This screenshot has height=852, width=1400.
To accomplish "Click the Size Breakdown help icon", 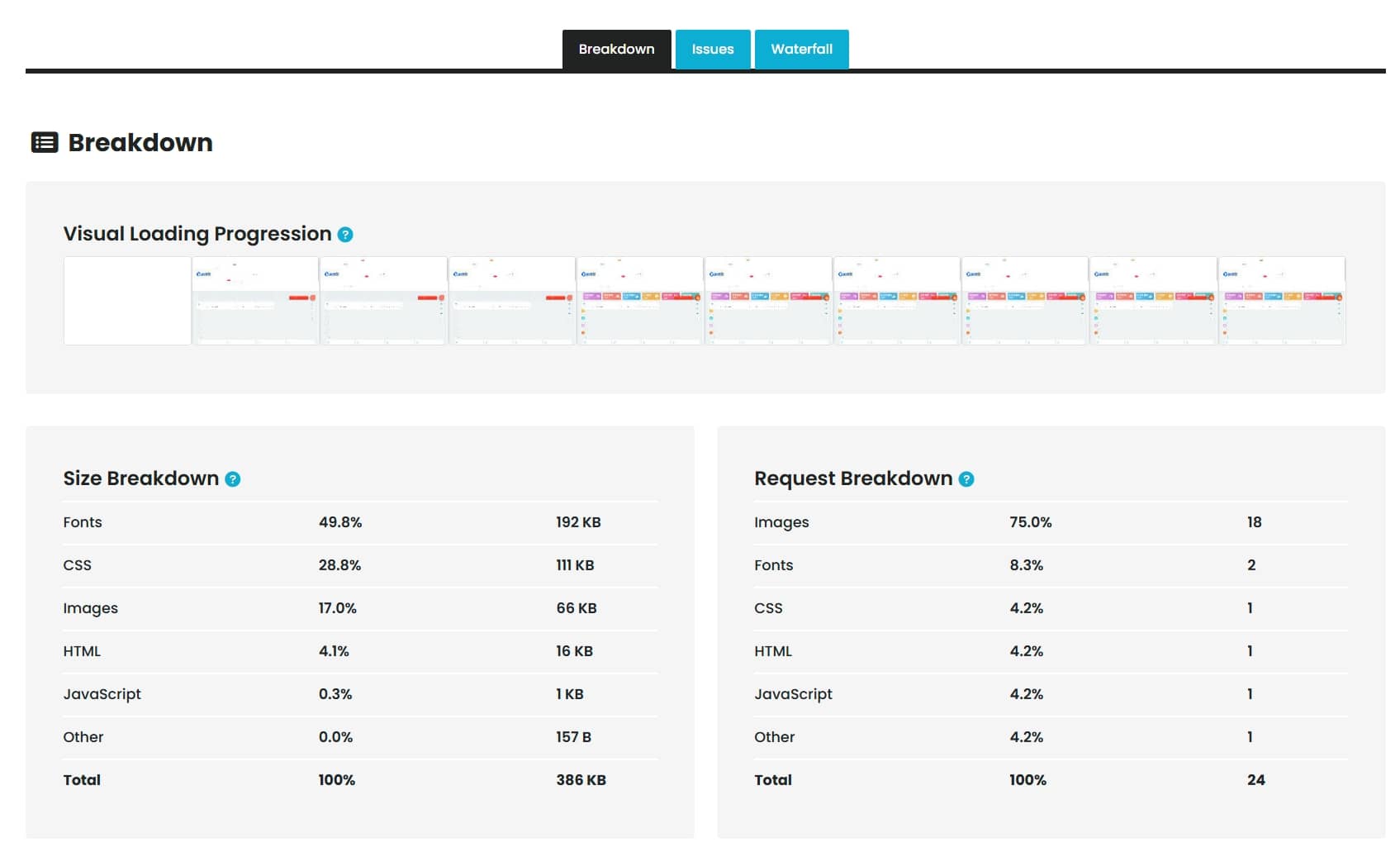I will (x=233, y=479).
